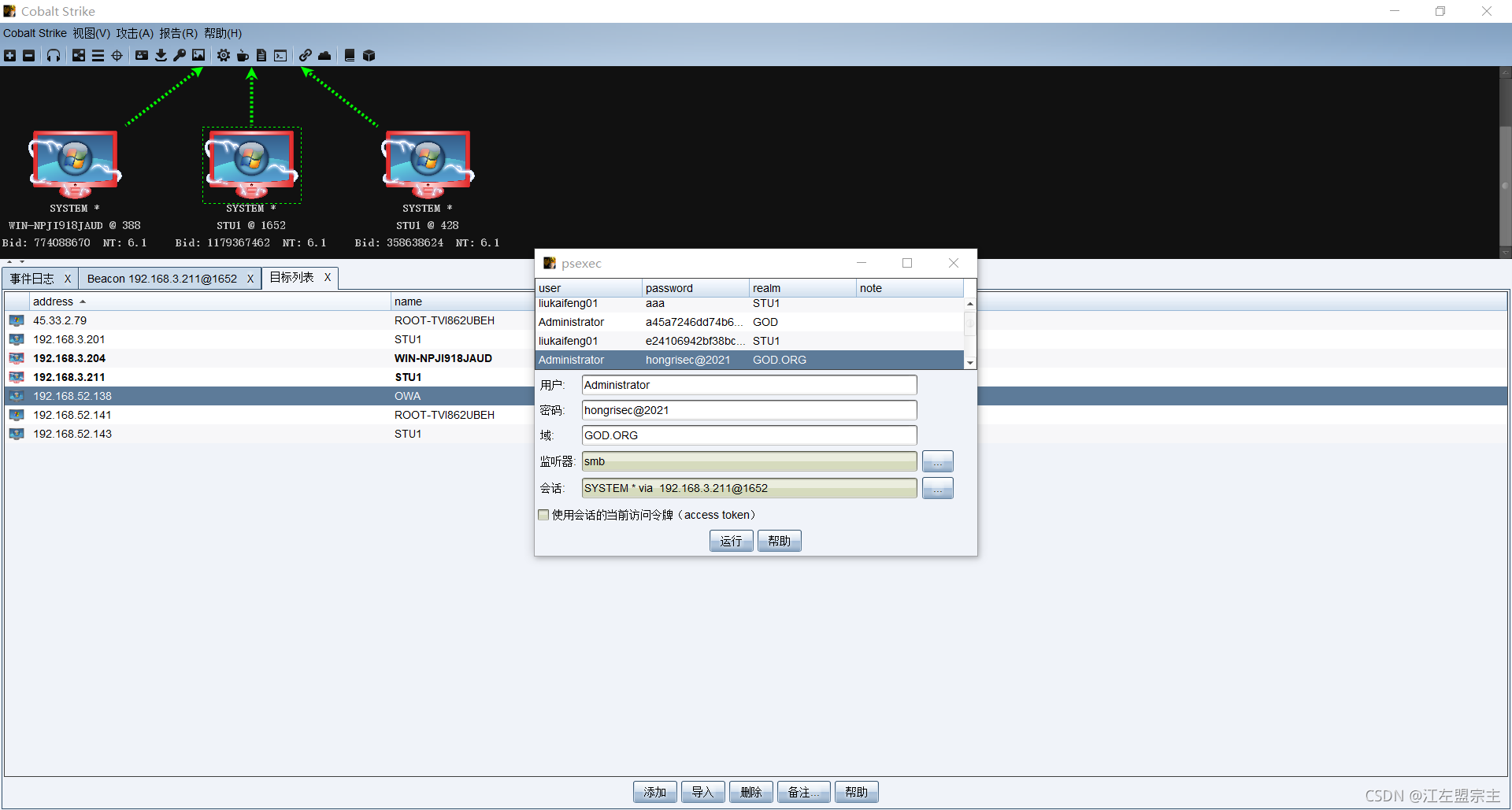Click the document icon for Office macro
This screenshot has height=810, width=1512.
261,55
